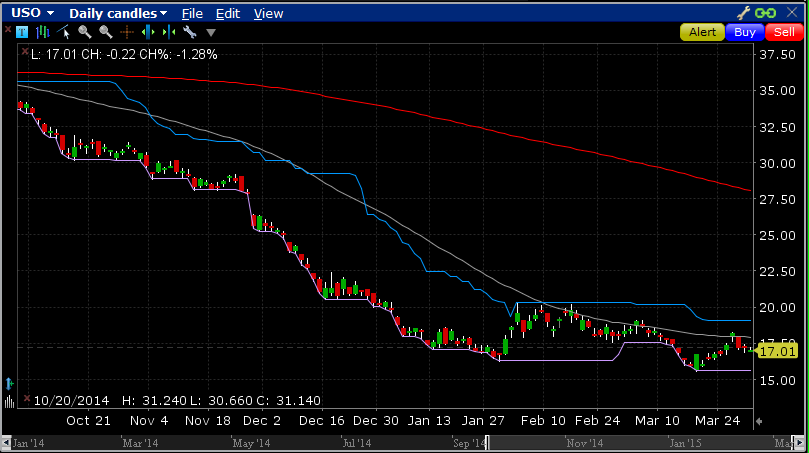Expand the Daily candles period dropdown
Screen dimensions: 809x453
[118, 14]
